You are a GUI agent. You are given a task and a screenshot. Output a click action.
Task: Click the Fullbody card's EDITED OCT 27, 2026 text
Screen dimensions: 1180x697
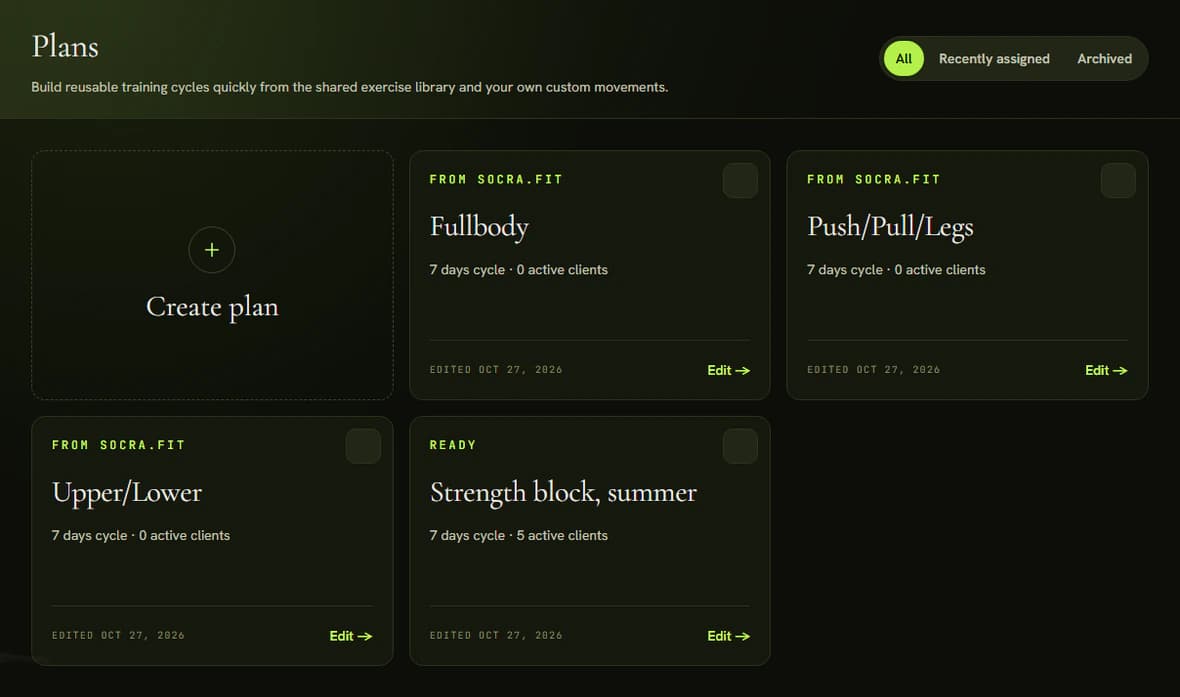tap(496, 370)
